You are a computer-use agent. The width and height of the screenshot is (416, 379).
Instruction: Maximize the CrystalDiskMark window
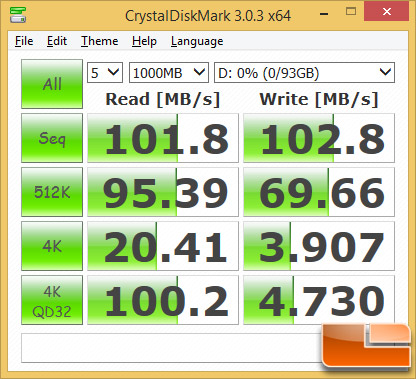coord(351,12)
